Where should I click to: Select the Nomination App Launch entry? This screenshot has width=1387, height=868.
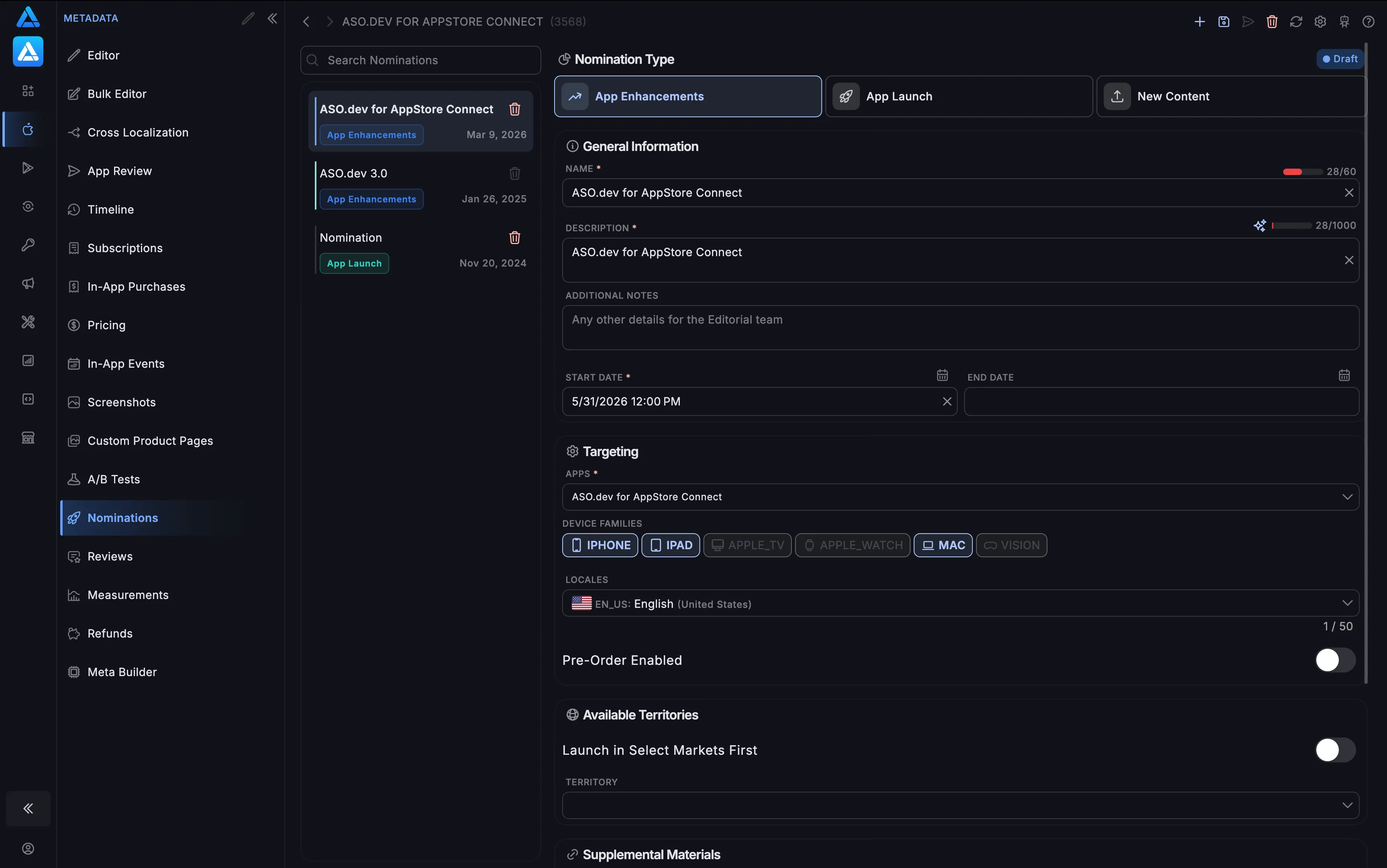pyautogui.click(x=421, y=250)
